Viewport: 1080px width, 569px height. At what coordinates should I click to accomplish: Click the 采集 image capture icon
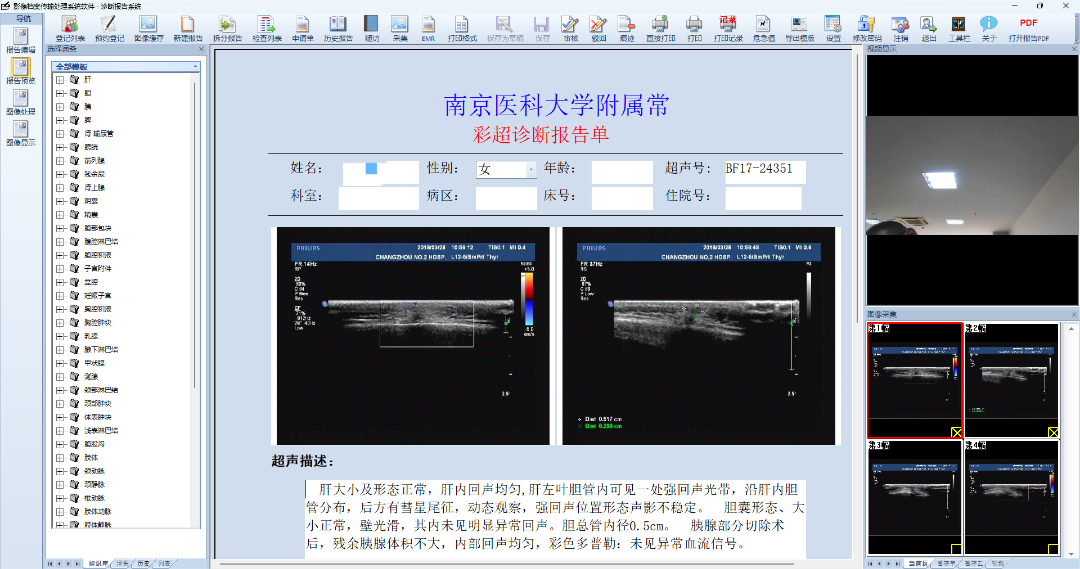tap(399, 29)
